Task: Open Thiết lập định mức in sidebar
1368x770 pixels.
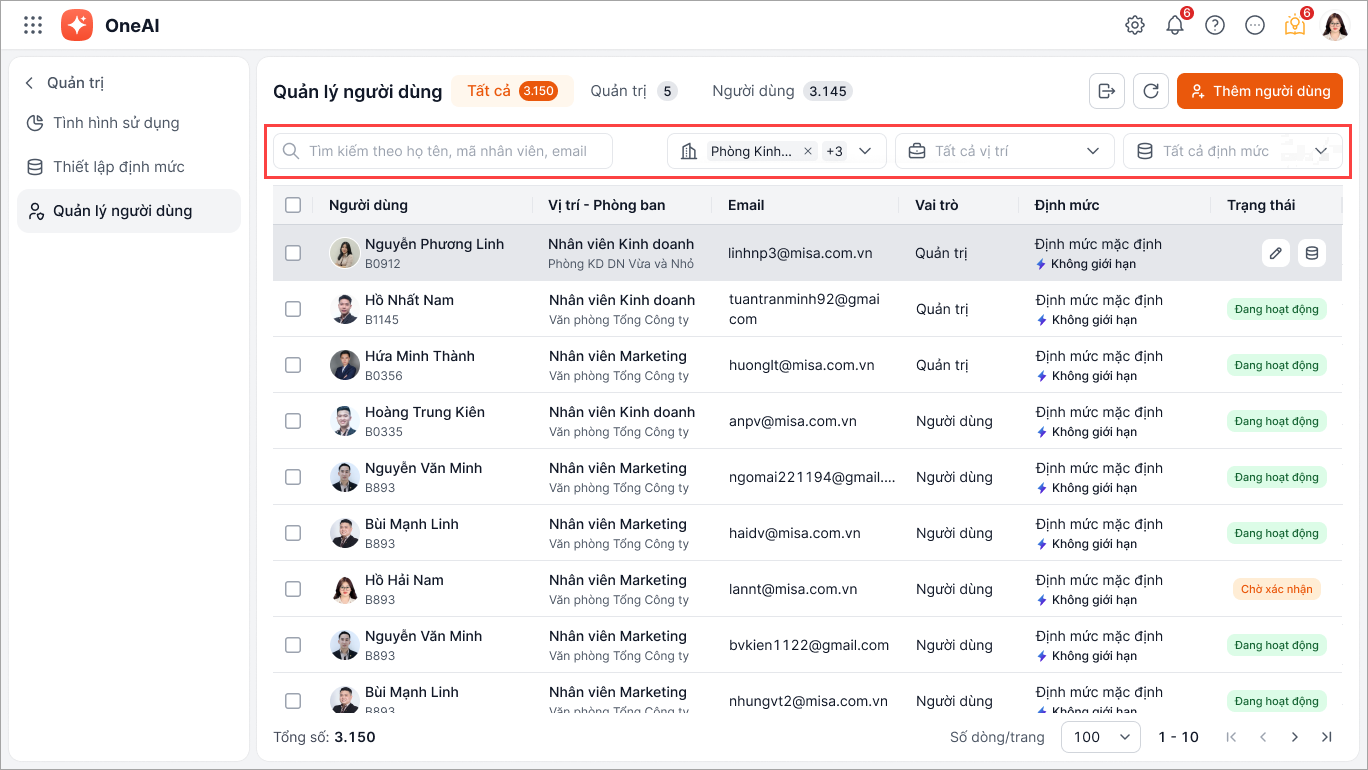Action: (118, 167)
